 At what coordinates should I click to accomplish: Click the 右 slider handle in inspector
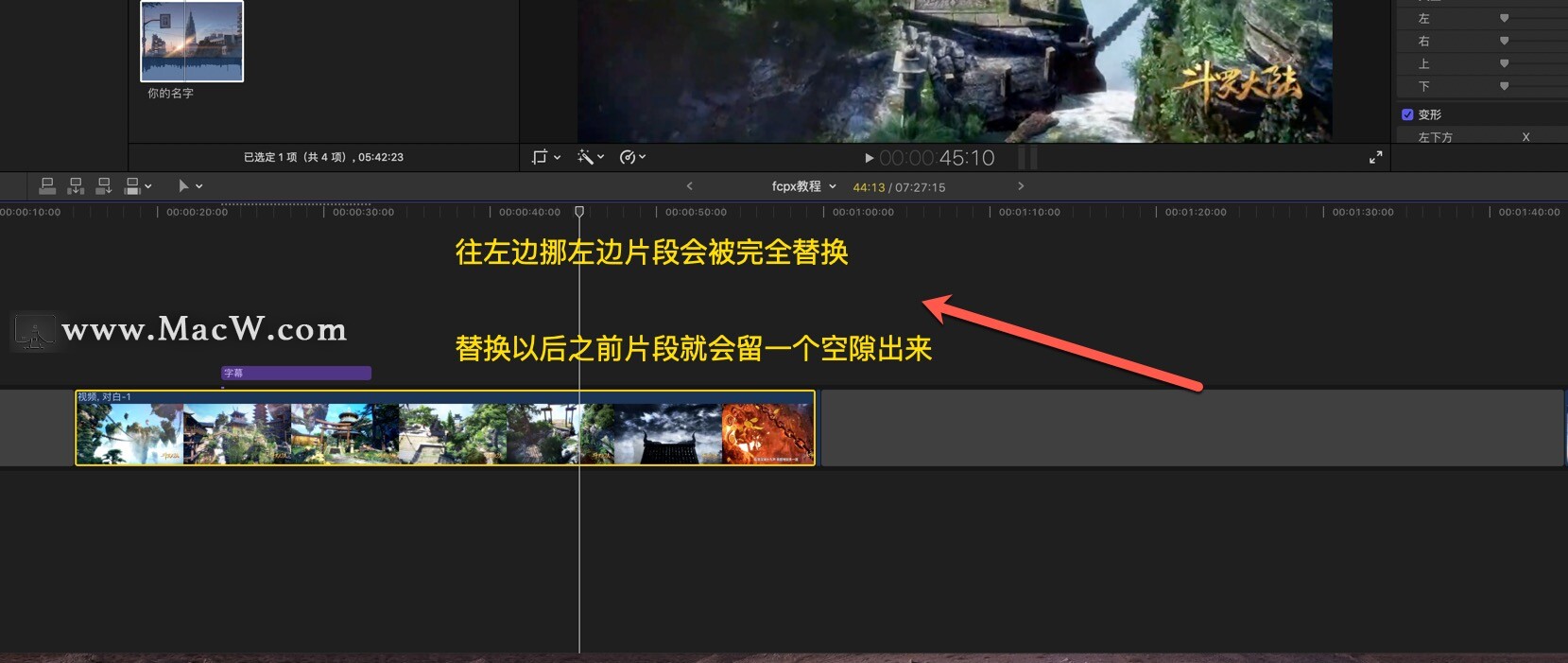[x=1504, y=41]
